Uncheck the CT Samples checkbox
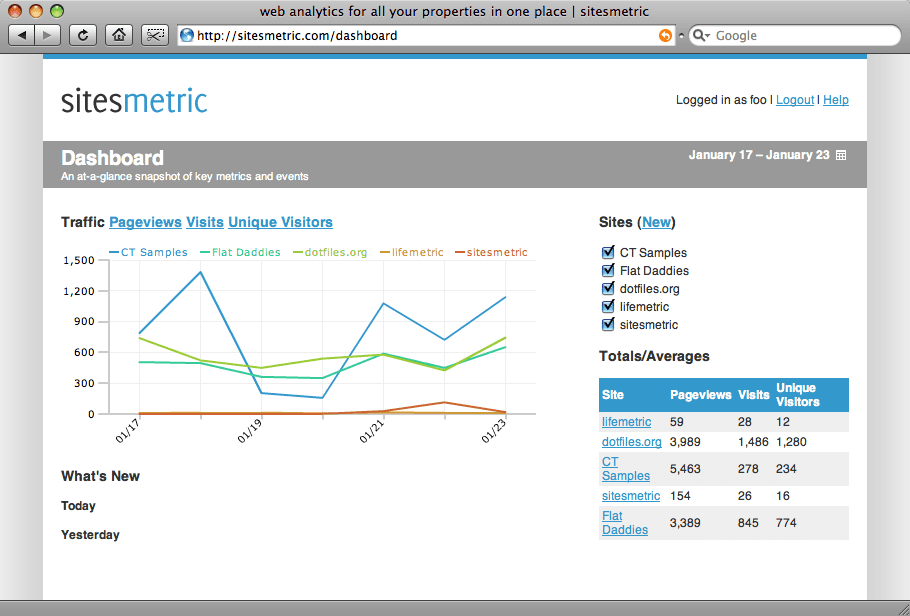This screenshot has height=616, width=910. pos(608,252)
